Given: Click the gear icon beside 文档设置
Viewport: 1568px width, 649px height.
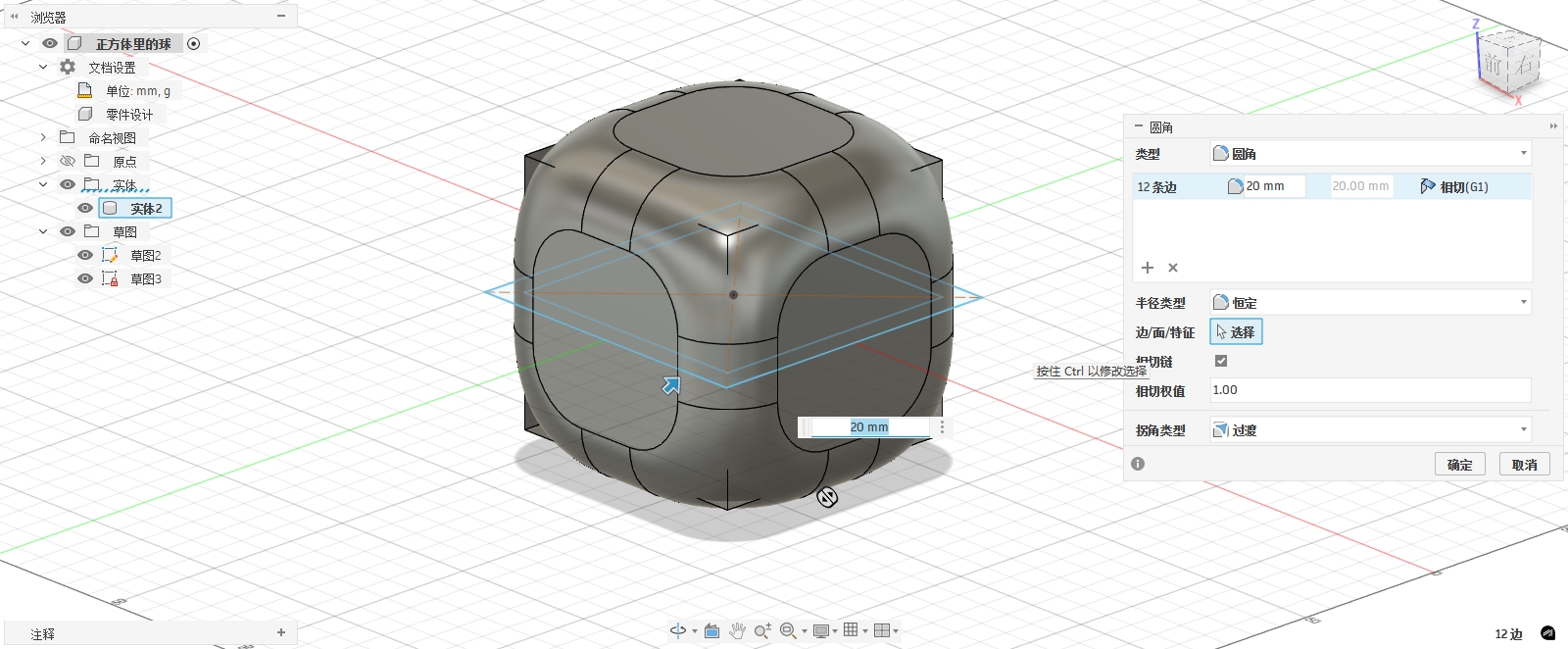Looking at the screenshot, I should (68, 67).
